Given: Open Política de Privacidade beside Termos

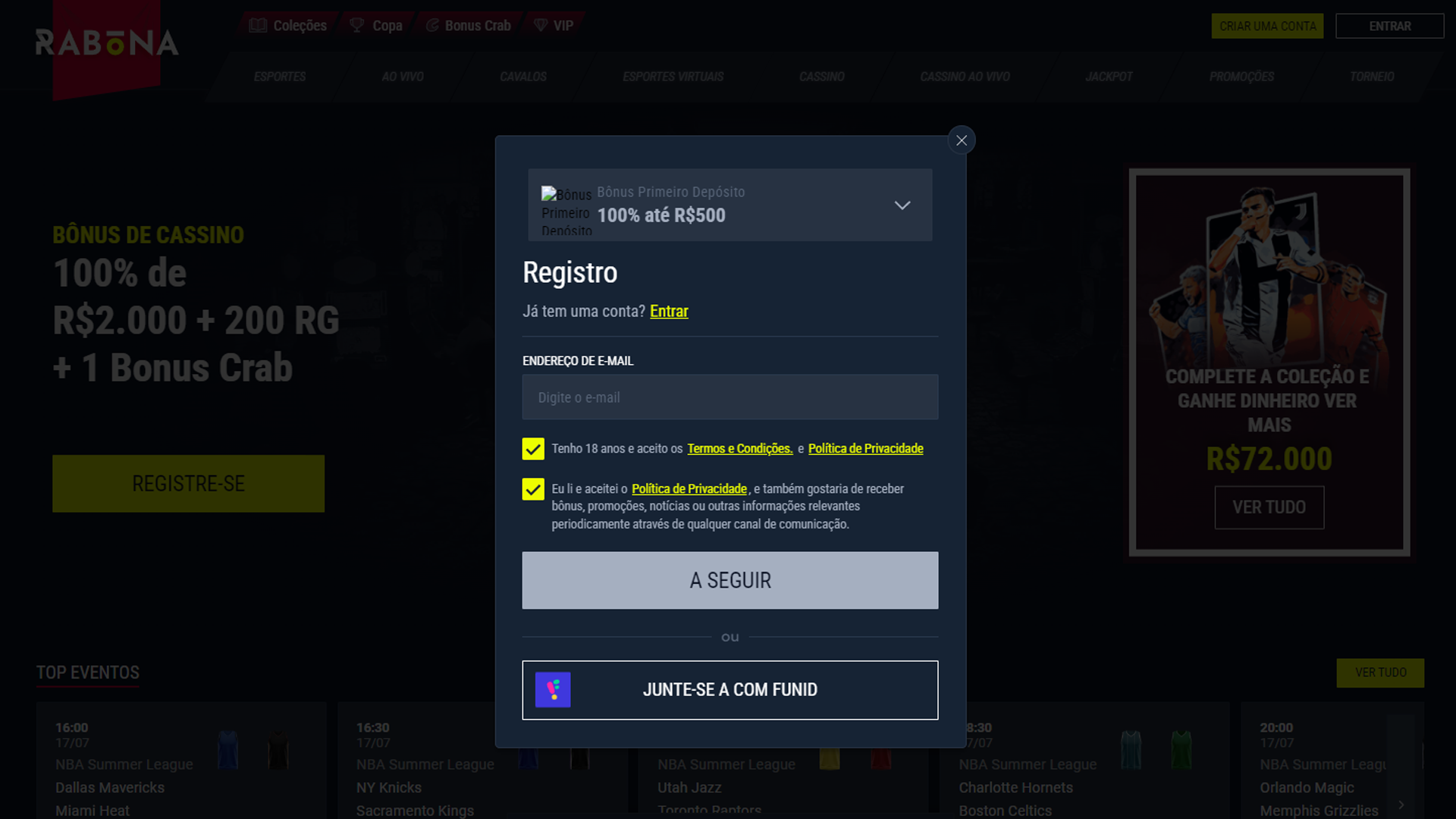Looking at the screenshot, I should (865, 449).
